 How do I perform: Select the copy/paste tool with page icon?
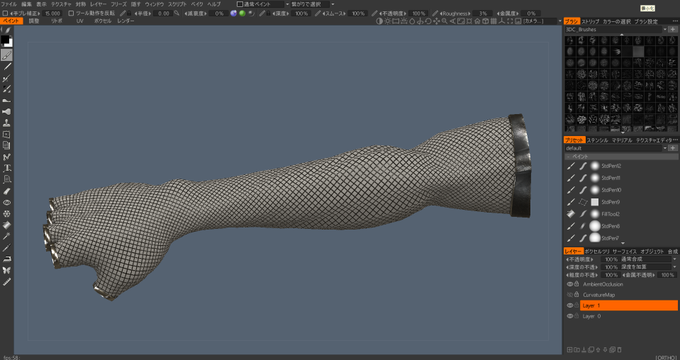(x=7, y=146)
